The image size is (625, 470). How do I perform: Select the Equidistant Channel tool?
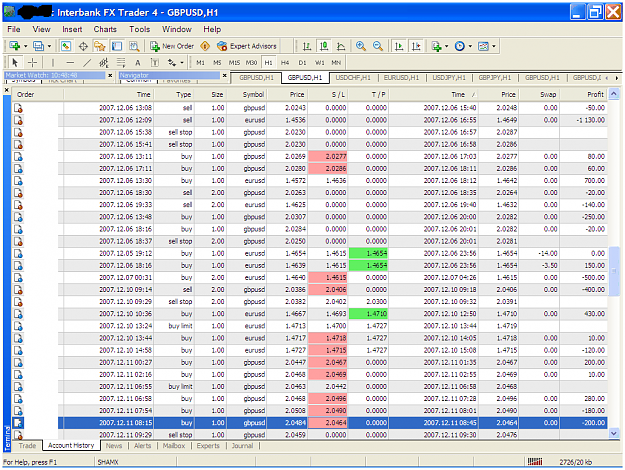(104, 63)
